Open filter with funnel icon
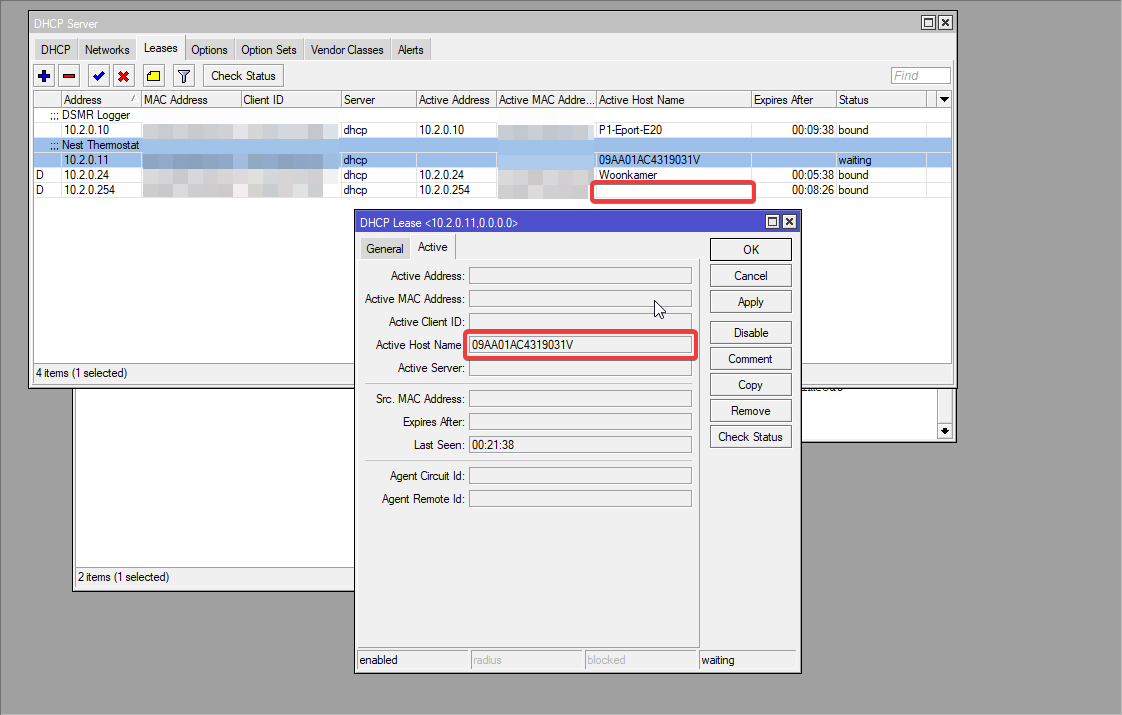Viewport: 1122px width, 715px height. click(x=184, y=76)
